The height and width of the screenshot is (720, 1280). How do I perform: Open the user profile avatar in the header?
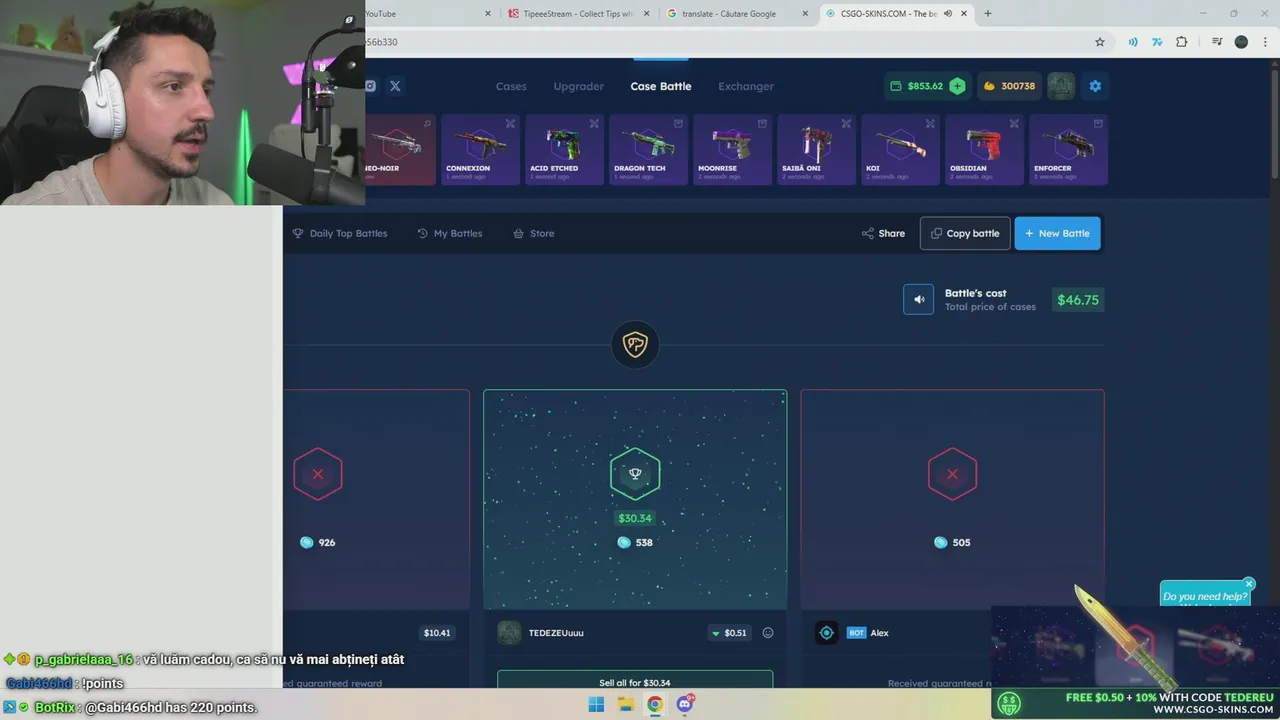pyautogui.click(x=1061, y=86)
